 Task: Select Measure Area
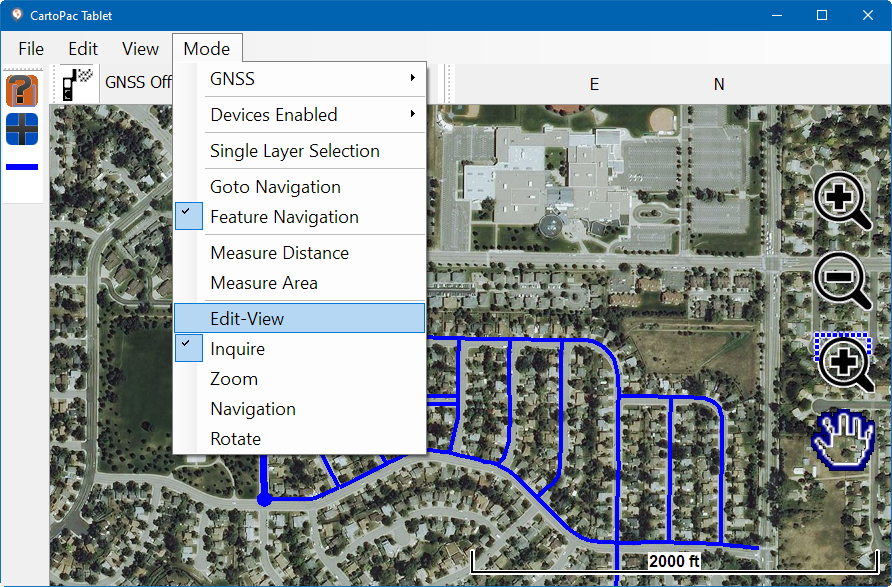(264, 283)
